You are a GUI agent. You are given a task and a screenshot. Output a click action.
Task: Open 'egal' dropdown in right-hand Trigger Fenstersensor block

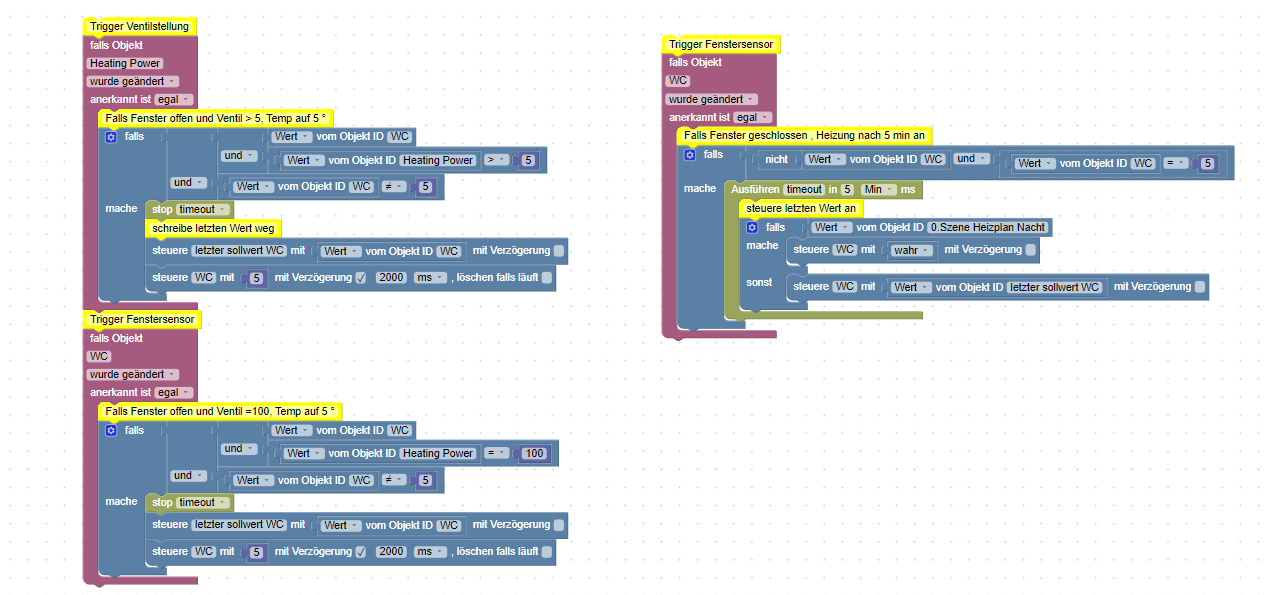[751, 118]
